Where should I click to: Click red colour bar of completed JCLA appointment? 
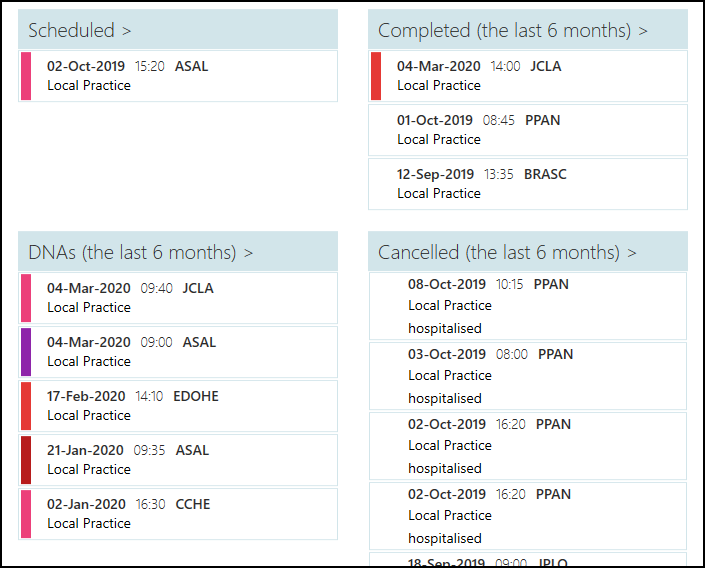coord(376,76)
